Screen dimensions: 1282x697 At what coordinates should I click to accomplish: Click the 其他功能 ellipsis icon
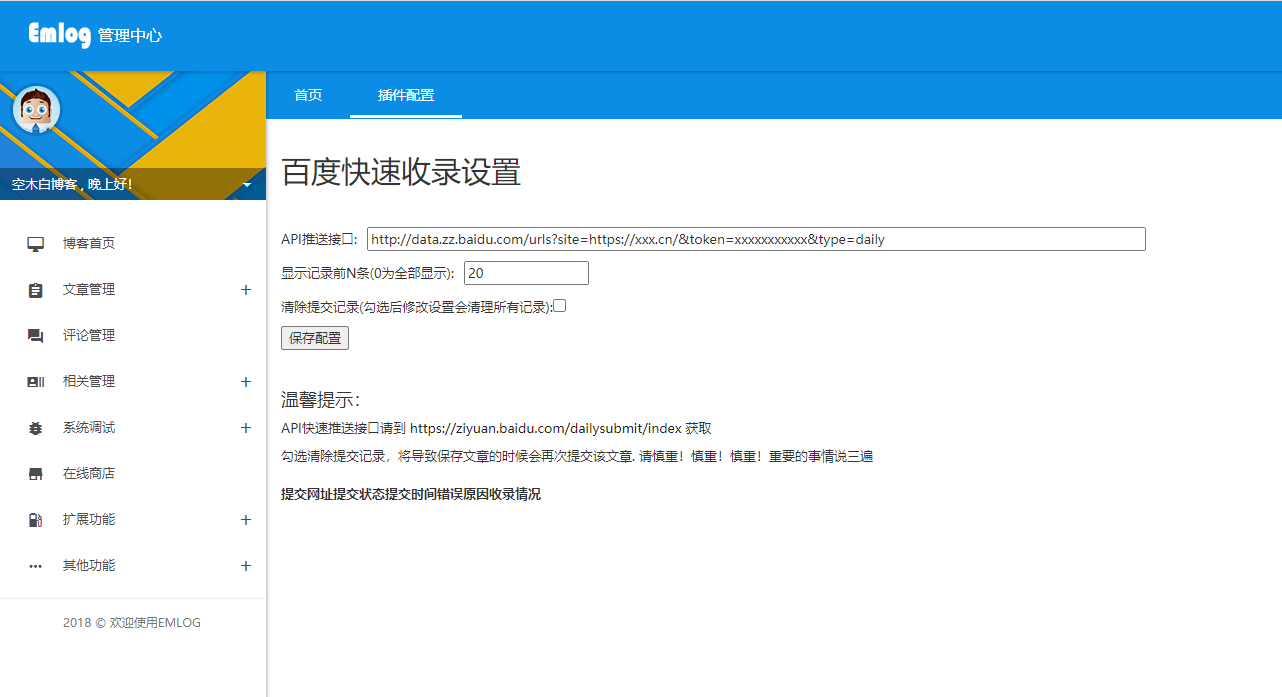[x=35, y=564]
